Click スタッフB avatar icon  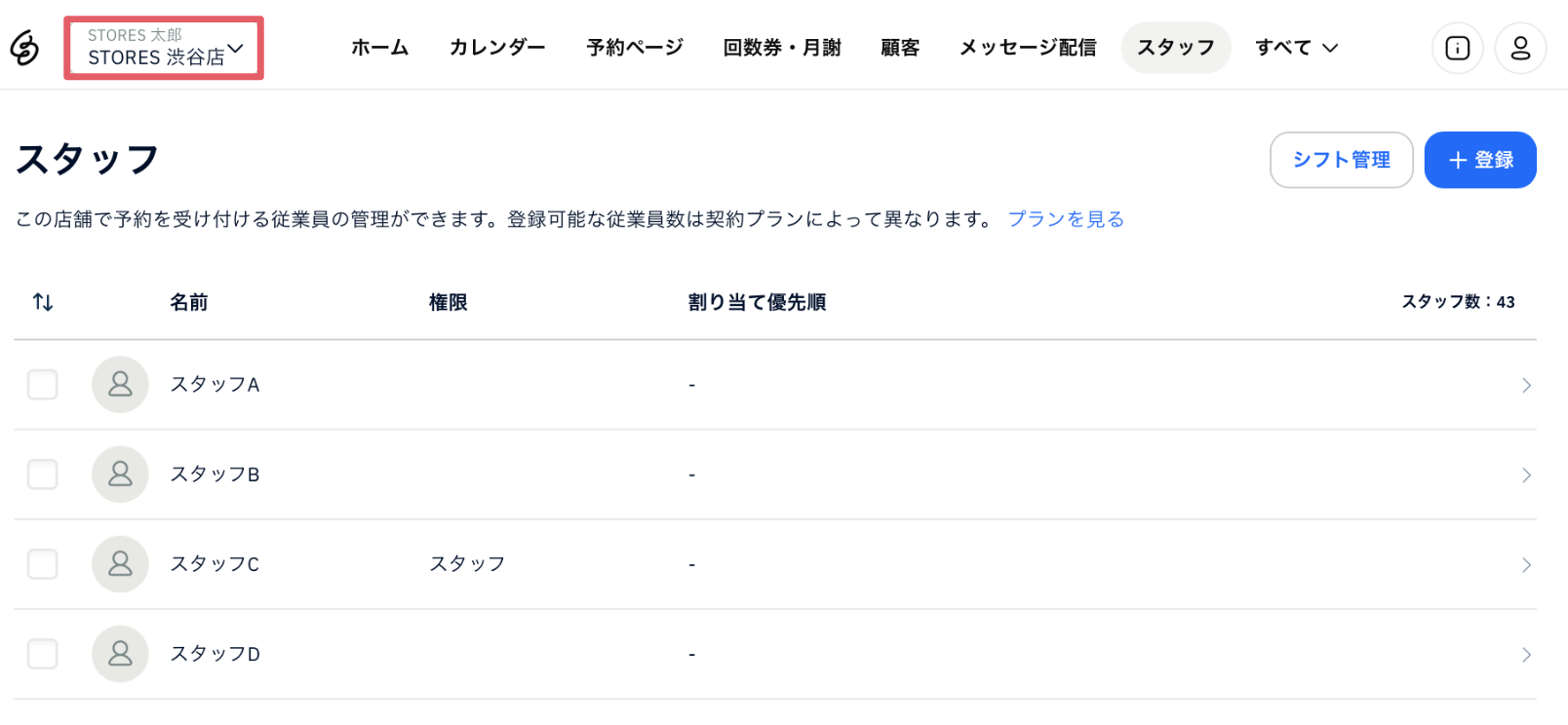coord(120,475)
